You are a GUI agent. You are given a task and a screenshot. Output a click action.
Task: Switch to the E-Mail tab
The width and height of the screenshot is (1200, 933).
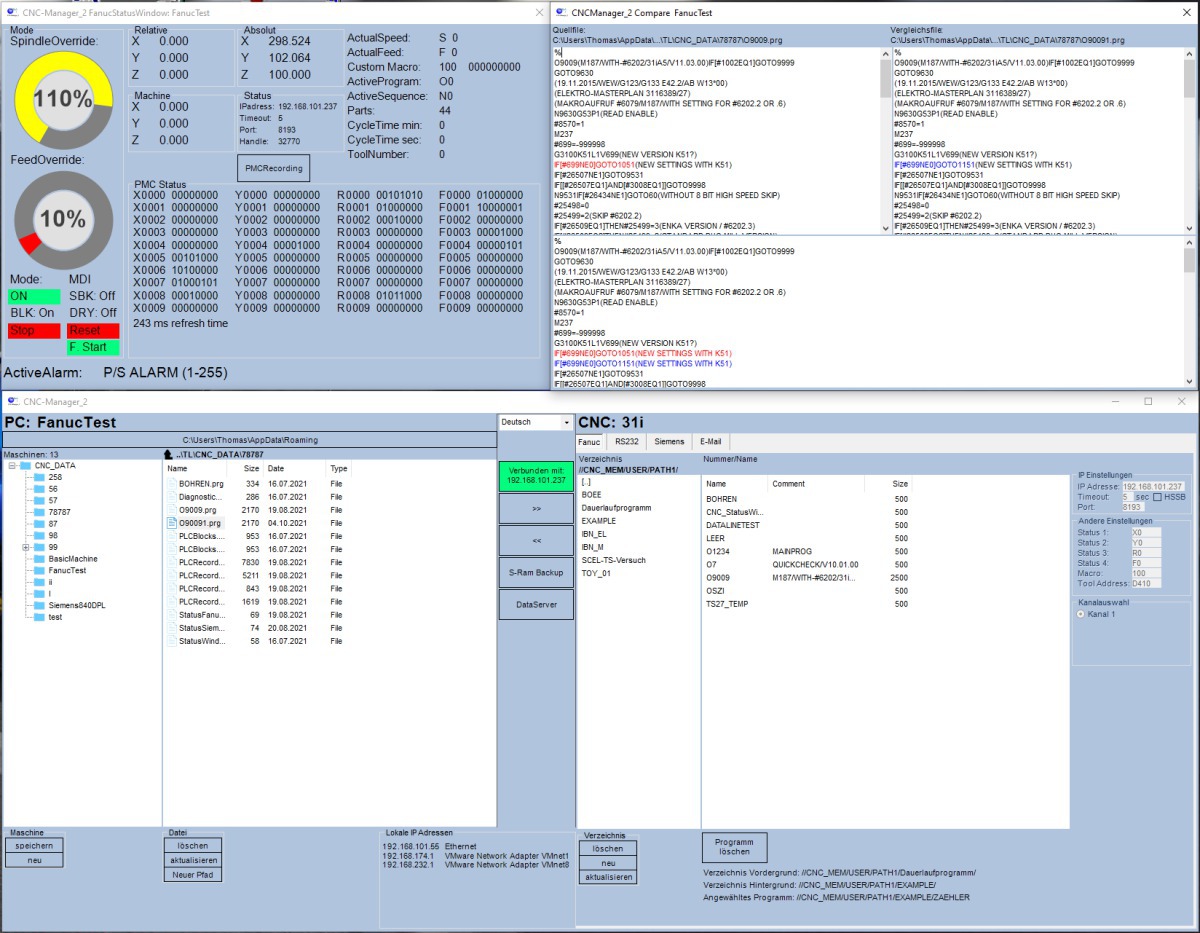coord(711,441)
